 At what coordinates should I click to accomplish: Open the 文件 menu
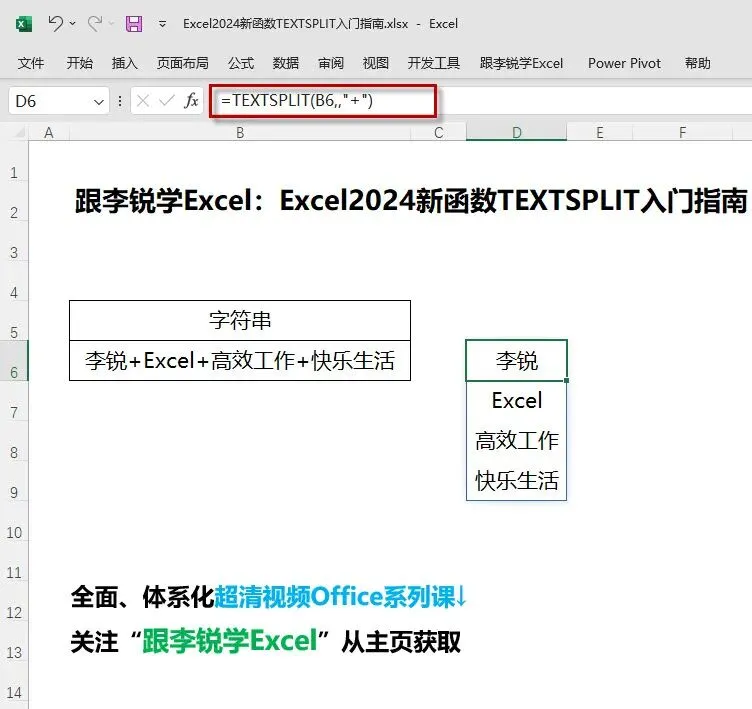(x=31, y=63)
